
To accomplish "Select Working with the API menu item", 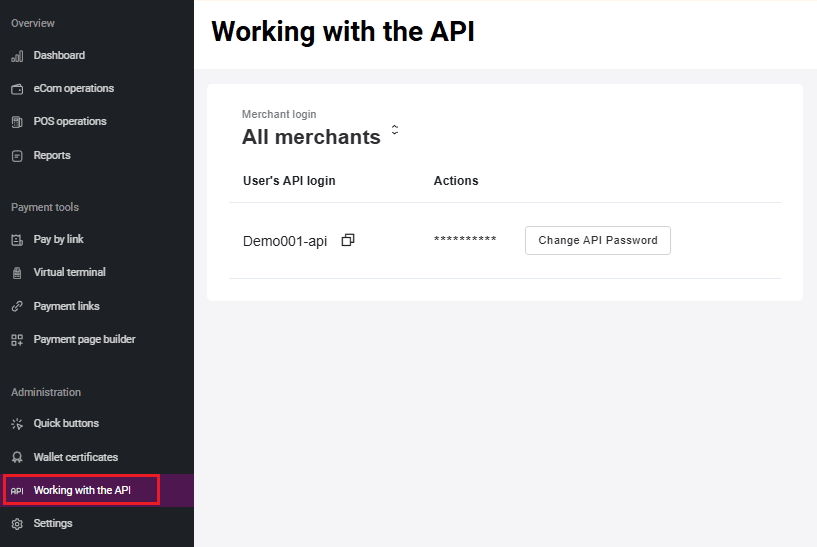I will click(x=82, y=490).
